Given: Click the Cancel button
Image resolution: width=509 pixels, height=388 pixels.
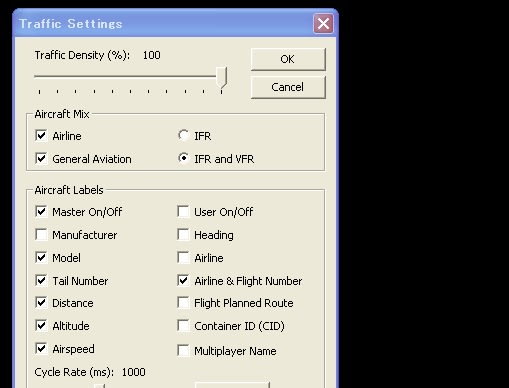Looking at the screenshot, I should click(288, 87).
